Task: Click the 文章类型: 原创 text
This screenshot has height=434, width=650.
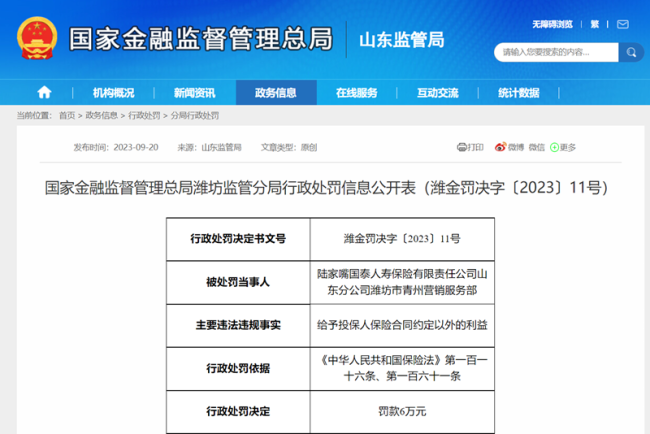Action: [x=289, y=147]
